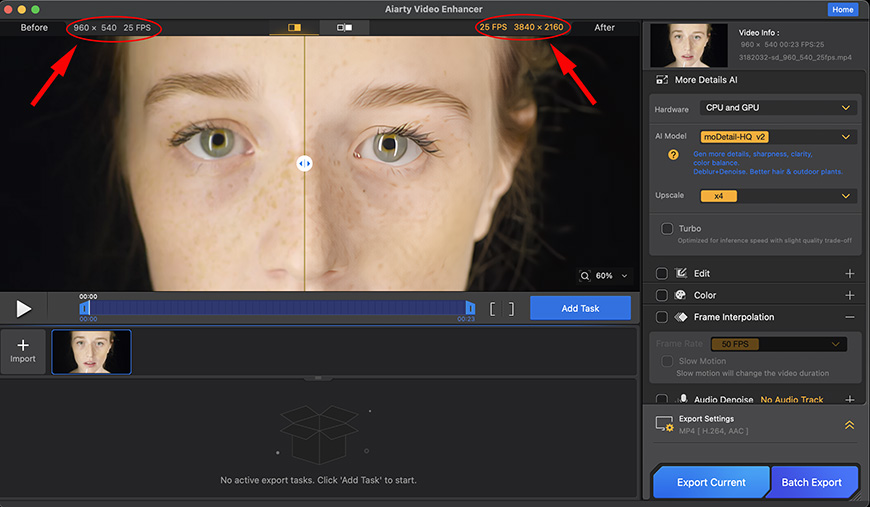The width and height of the screenshot is (870, 507).
Task: Open the AI Model moDetail-HQ v2 dropdown
Action: click(x=778, y=136)
